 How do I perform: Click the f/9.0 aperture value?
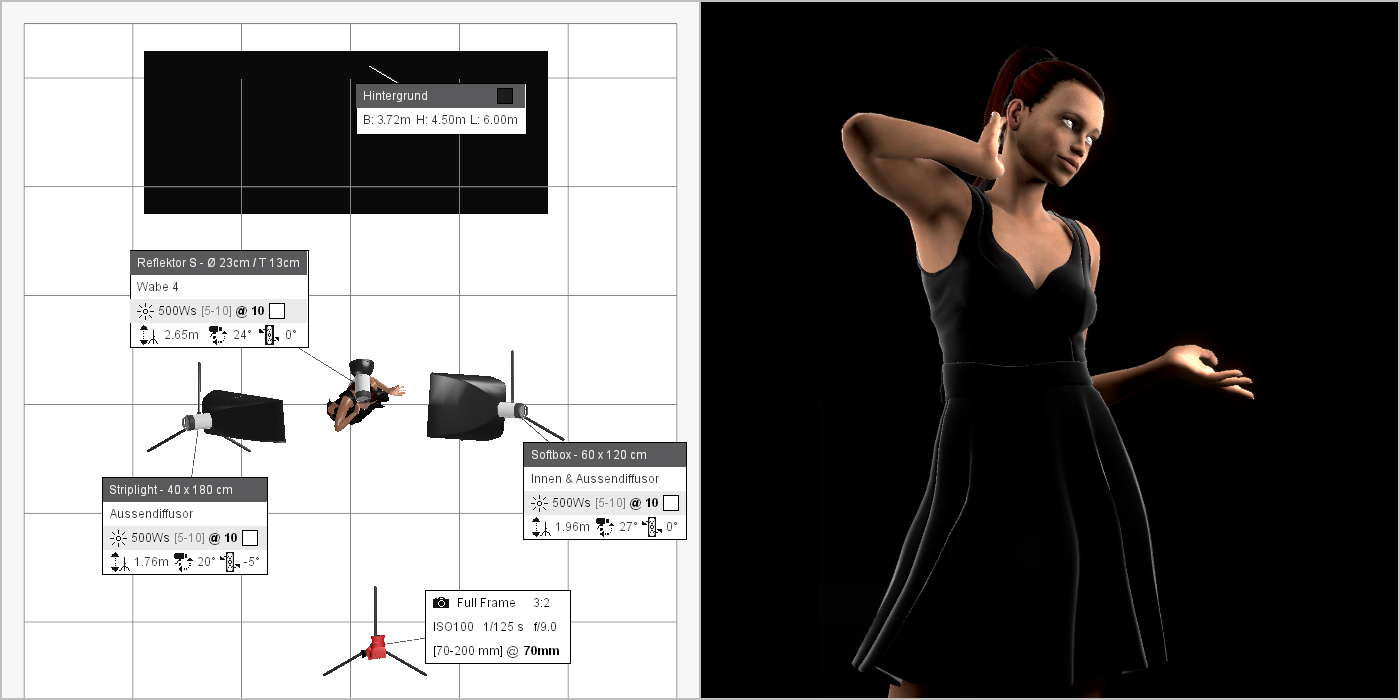click(x=546, y=627)
